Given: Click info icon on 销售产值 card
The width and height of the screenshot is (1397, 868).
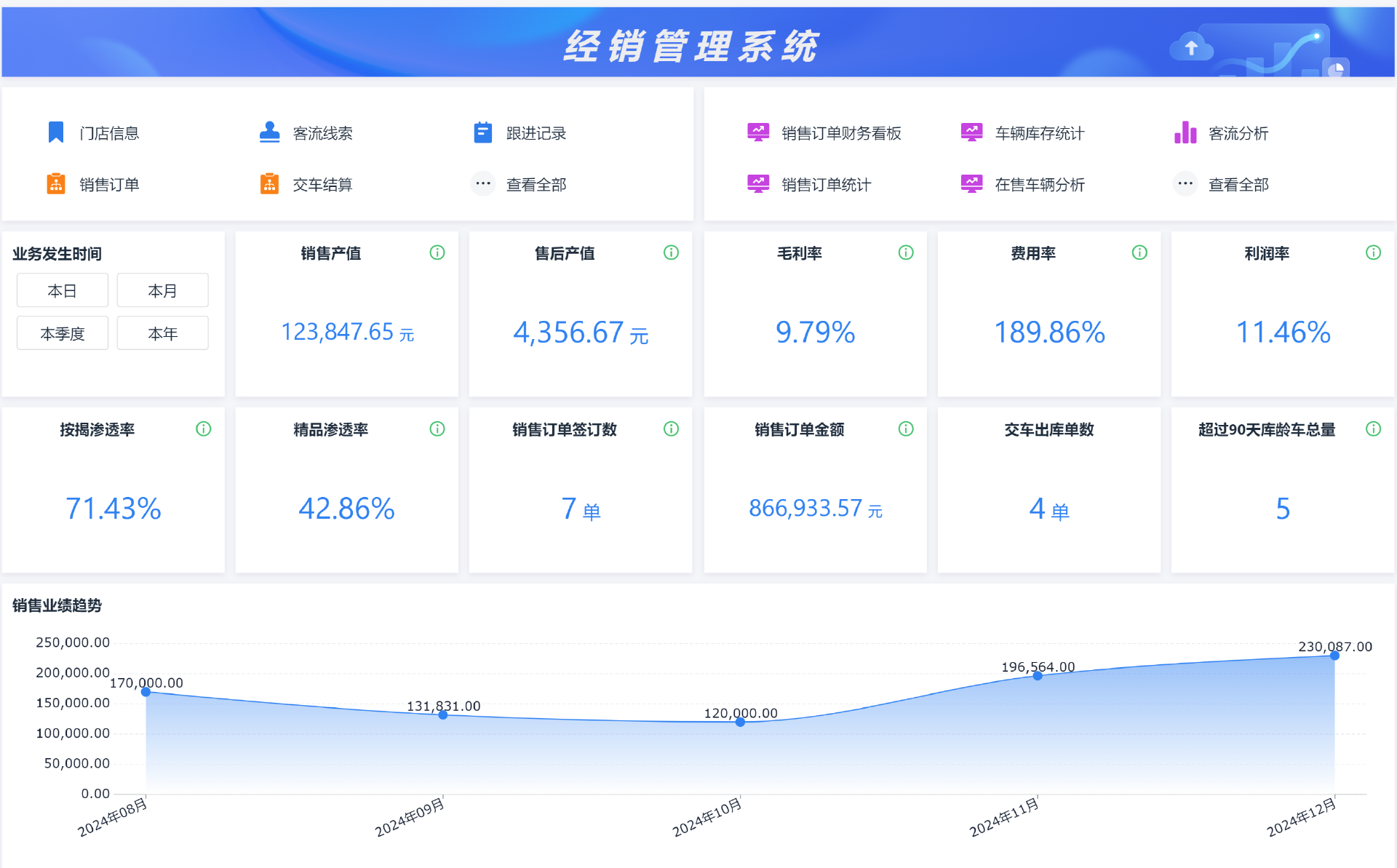Looking at the screenshot, I should 437,252.
